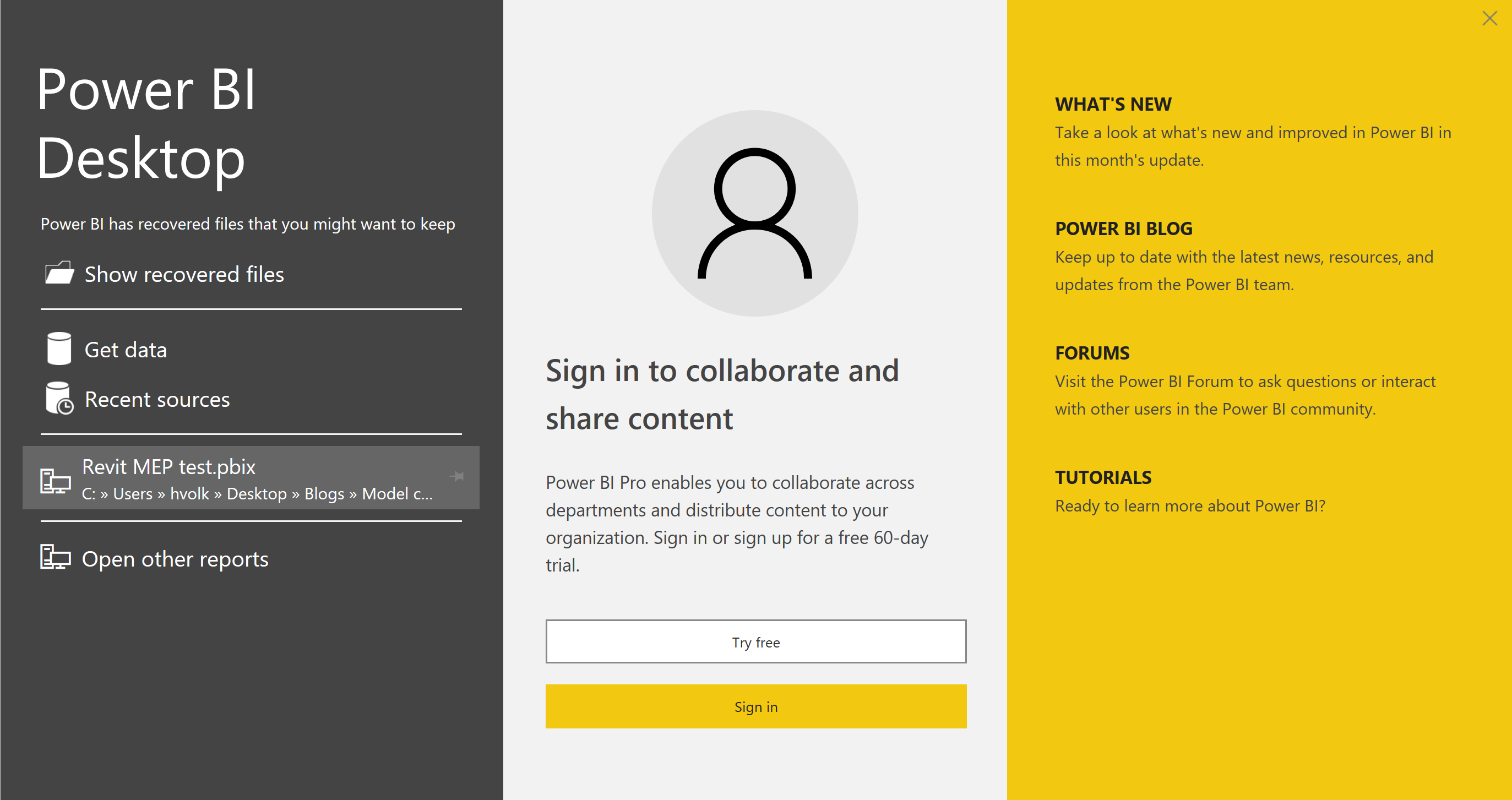Image resolution: width=1512 pixels, height=800 pixels.
Task: Click the Try free button
Action: click(x=756, y=641)
